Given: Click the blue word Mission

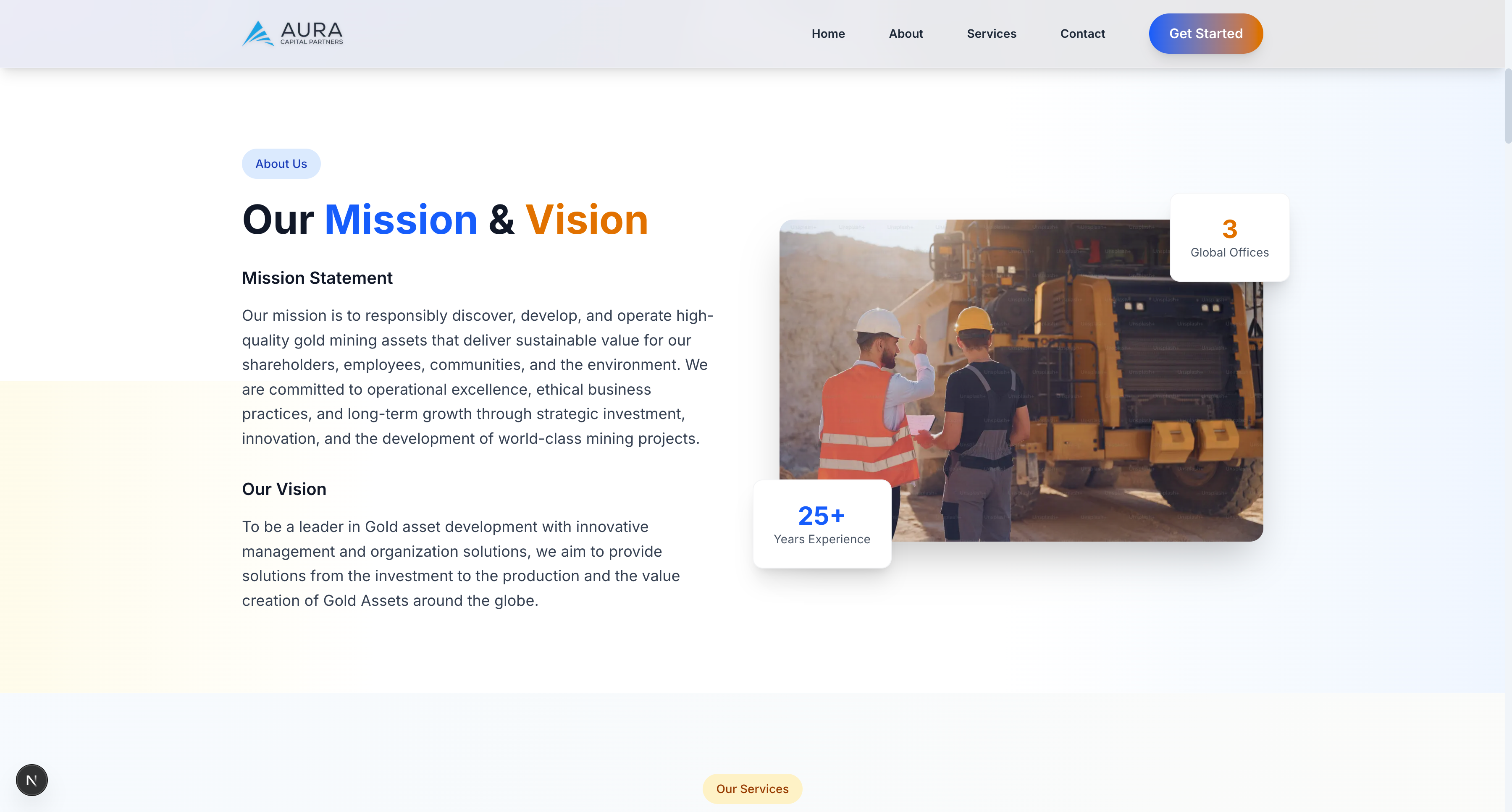Looking at the screenshot, I should point(400,220).
